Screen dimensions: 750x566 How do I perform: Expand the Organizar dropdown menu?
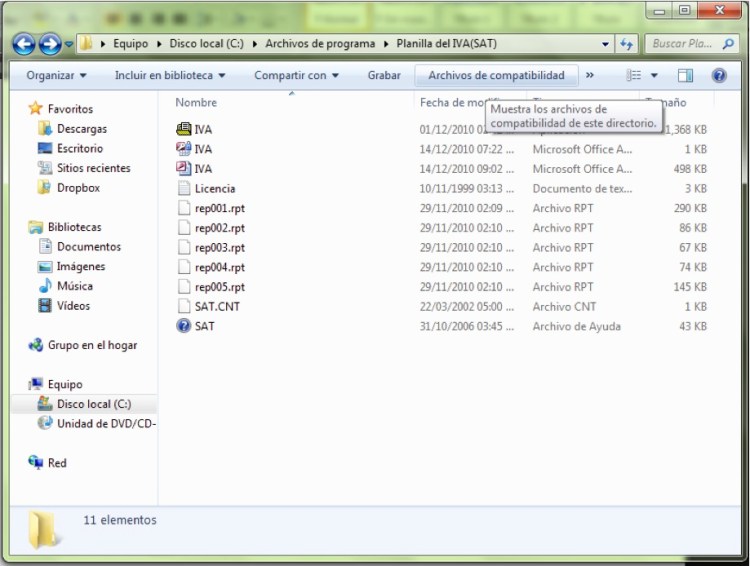56,75
